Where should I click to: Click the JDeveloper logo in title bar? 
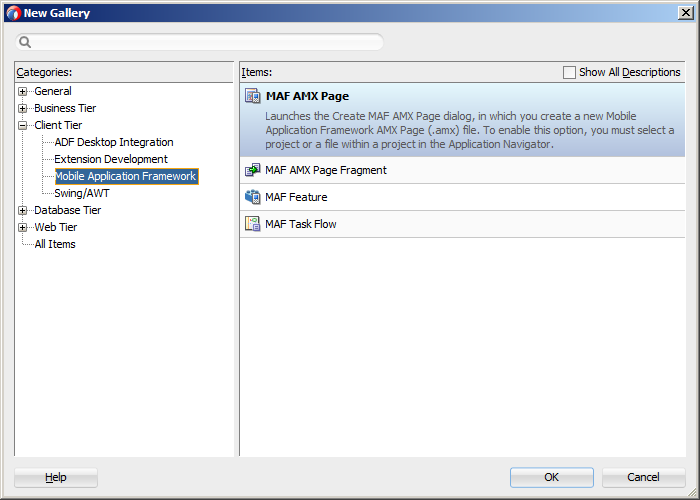click(13, 13)
